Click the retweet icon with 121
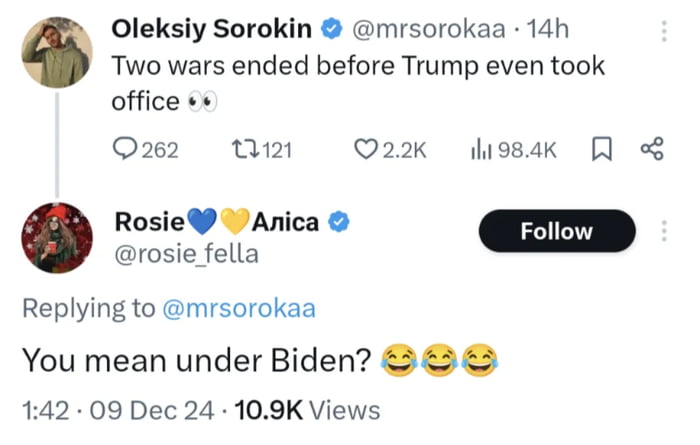The image size is (700, 445). 245,149
